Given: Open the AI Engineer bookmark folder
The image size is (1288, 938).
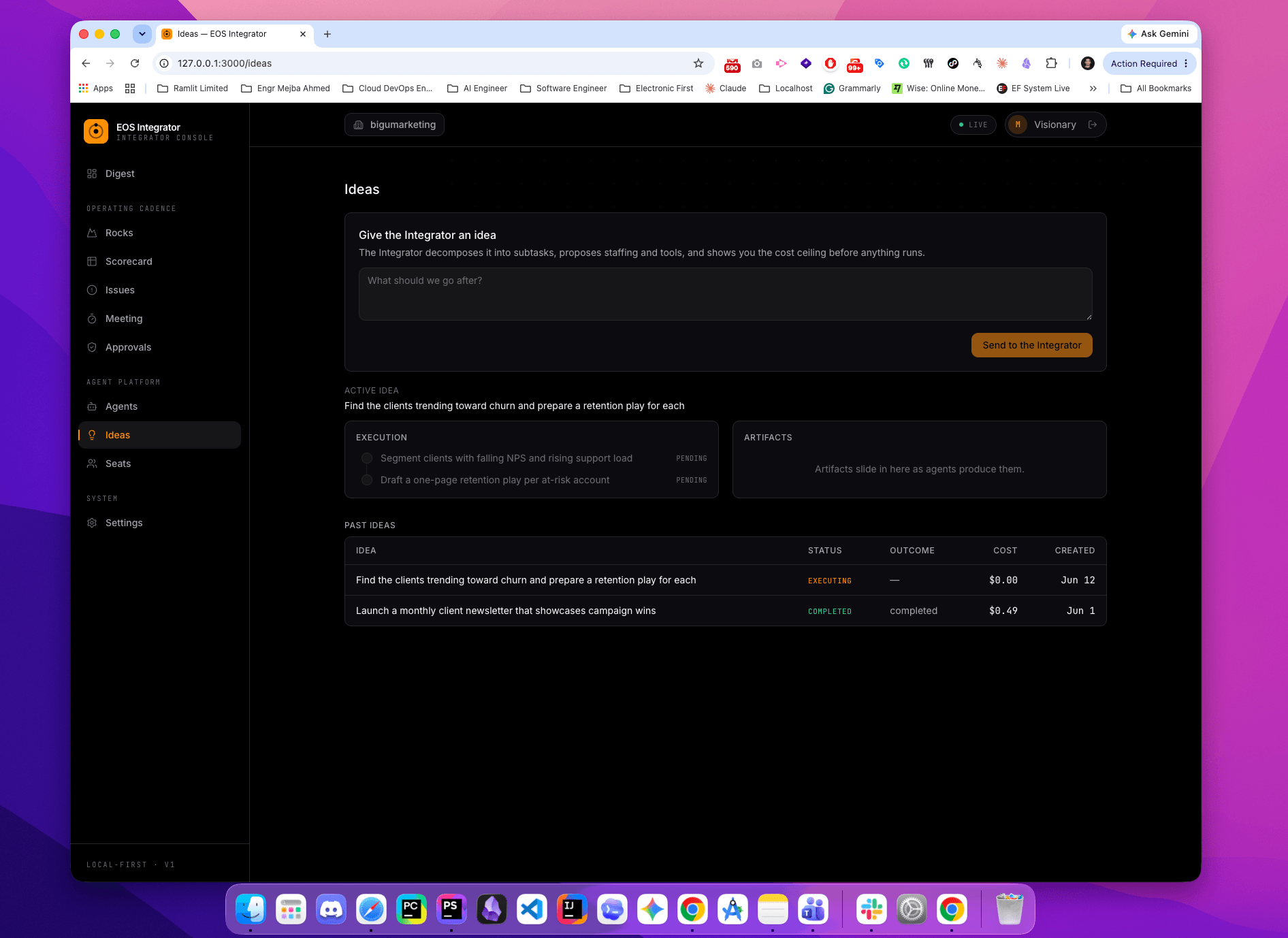Looking at the screenshot, I should 477,88.
